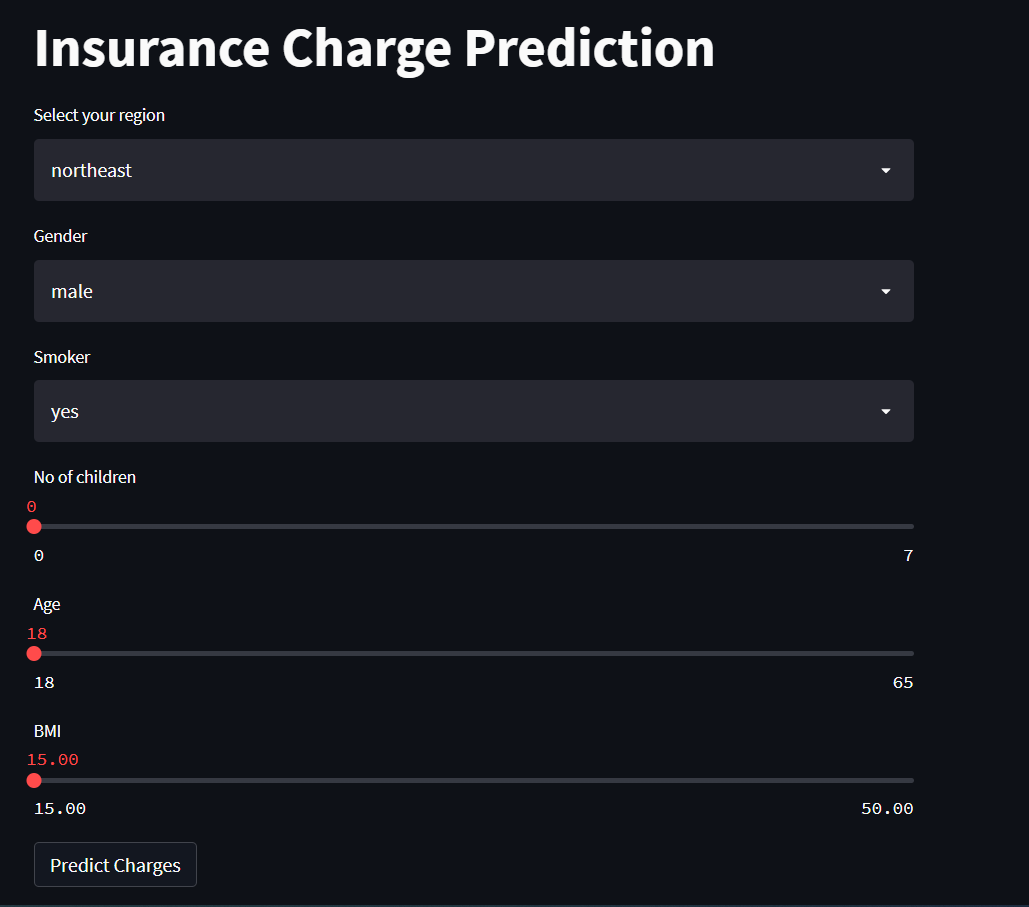Click the red '18' current age value
This screenshot has width=1029, height=907.
point(37,633)
